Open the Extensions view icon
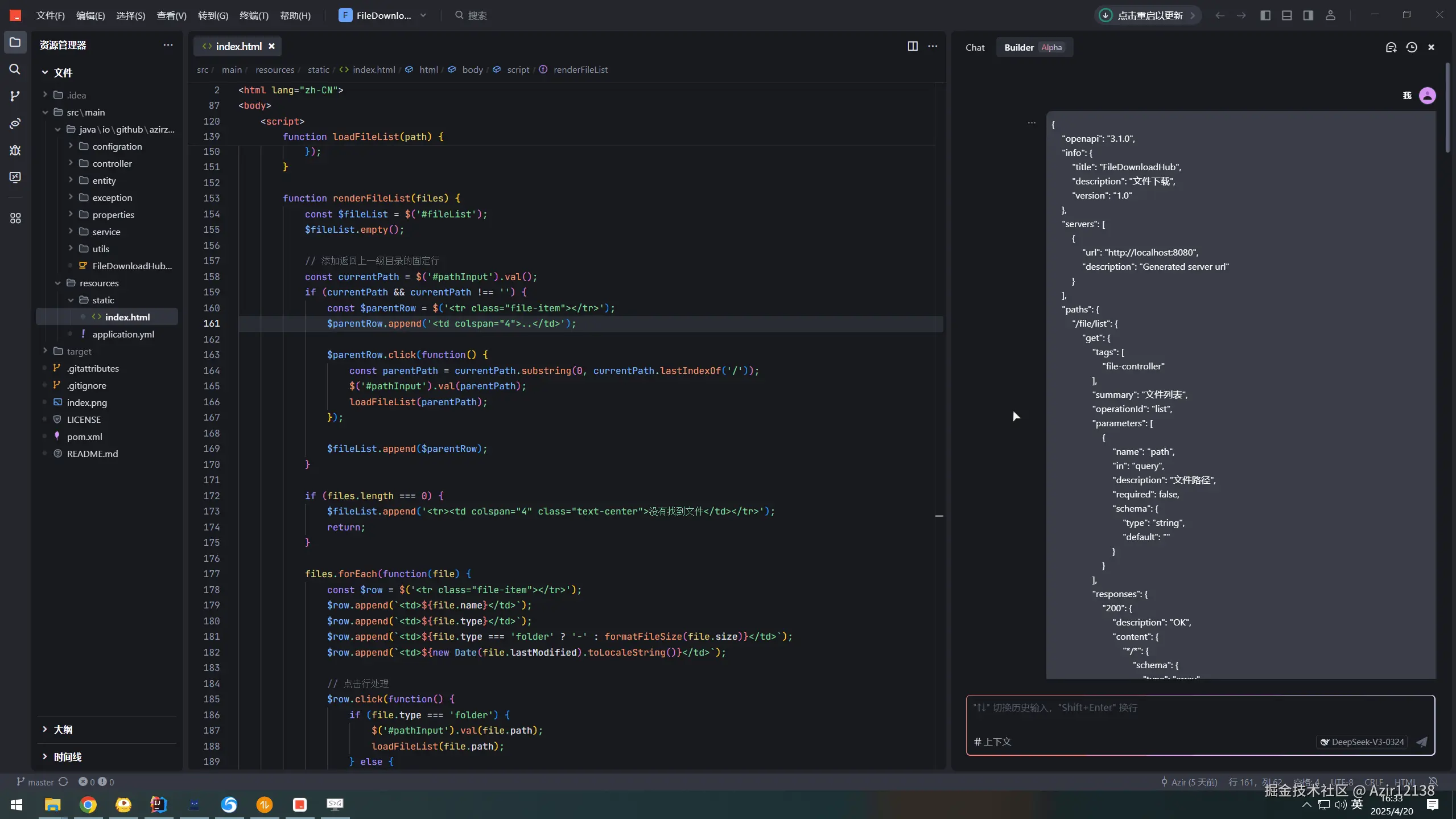Viewport: 1456px width, 819px height. (x=15, y=219)
